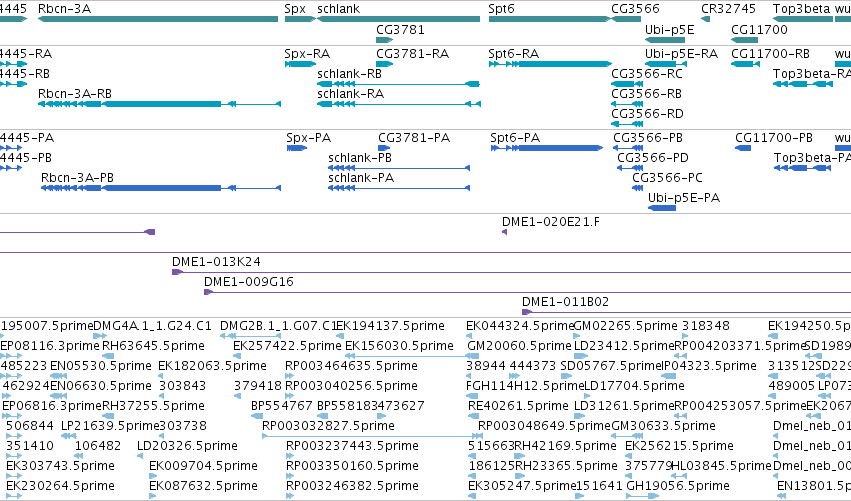Select the schlank-RB transcript
The height and width of the screenshot is (501, 851).
pyautogui.click(x=398, y=84)
